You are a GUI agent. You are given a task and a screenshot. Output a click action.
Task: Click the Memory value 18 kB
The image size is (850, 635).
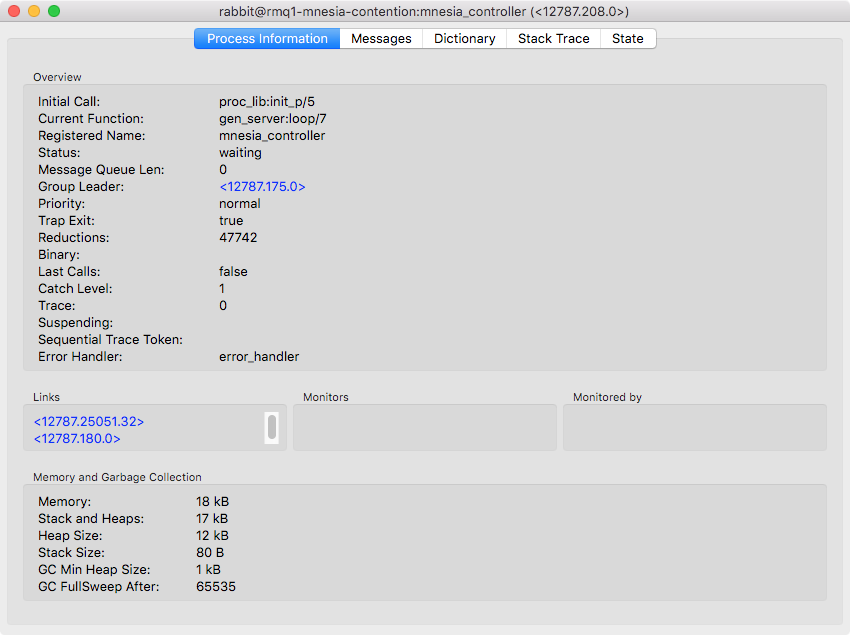point(212,501)
